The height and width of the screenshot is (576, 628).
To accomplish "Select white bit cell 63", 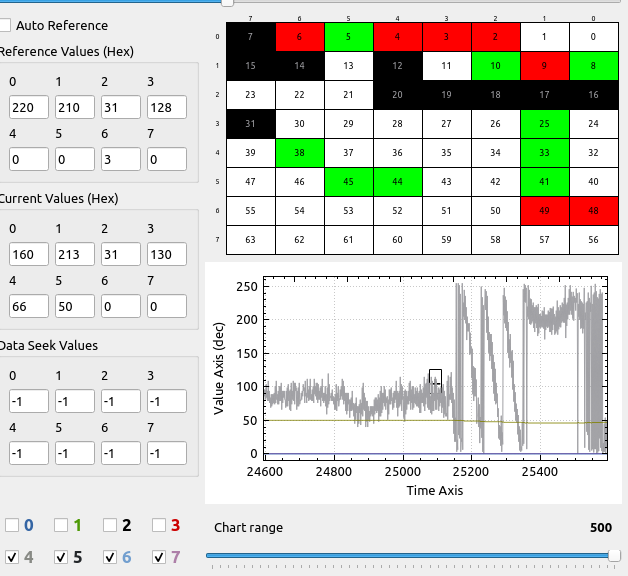I will 251,239.
